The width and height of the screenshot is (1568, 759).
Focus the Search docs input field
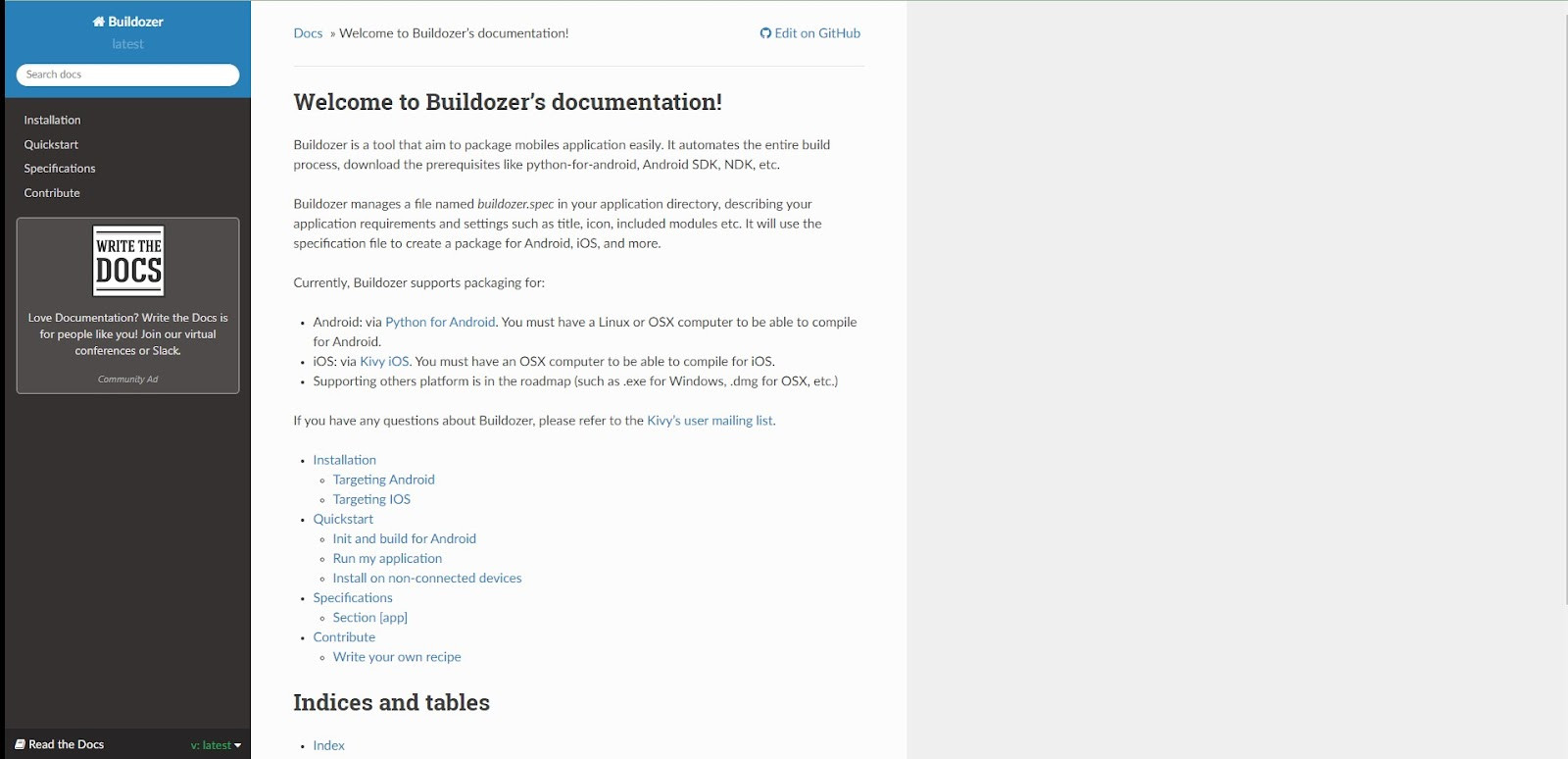[x=127, y=75]
